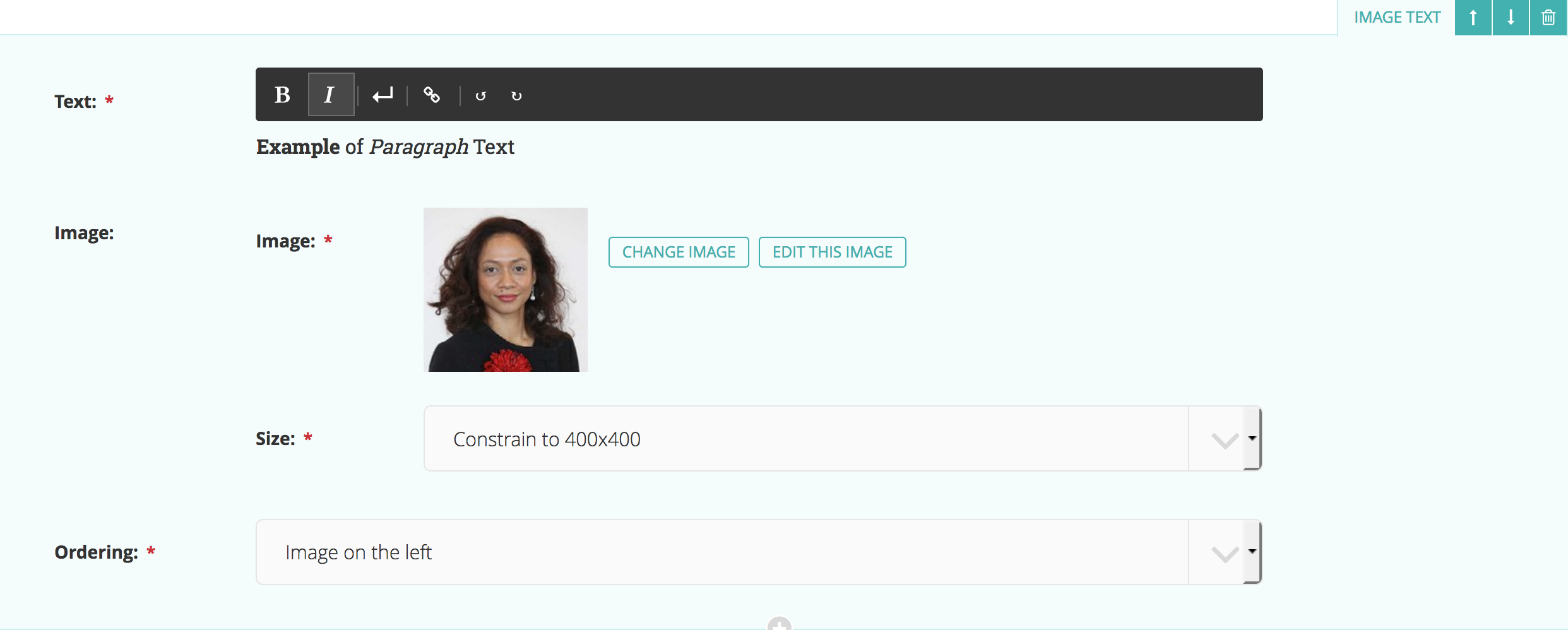Click the bold word 'Example' in the text
Image resolution: width=1568 pixels, height=630 pixels.
(x=298, y=148)
